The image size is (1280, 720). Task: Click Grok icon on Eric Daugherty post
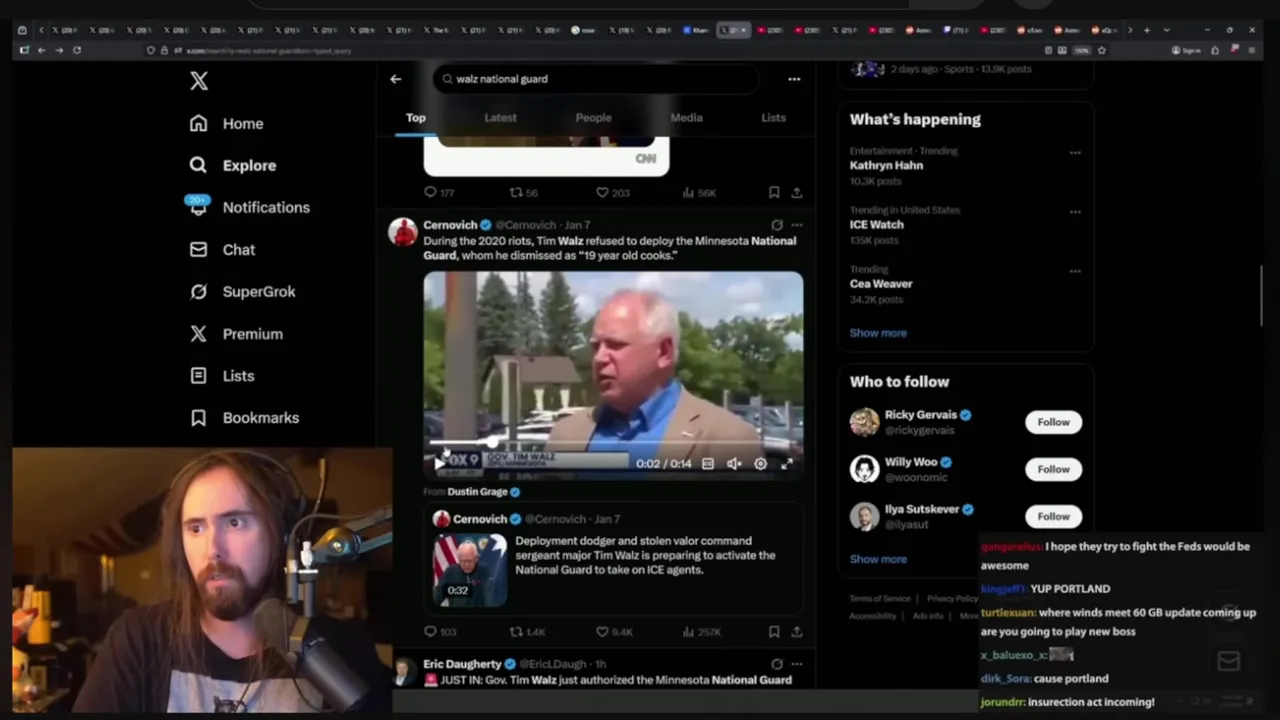(777, 664)
